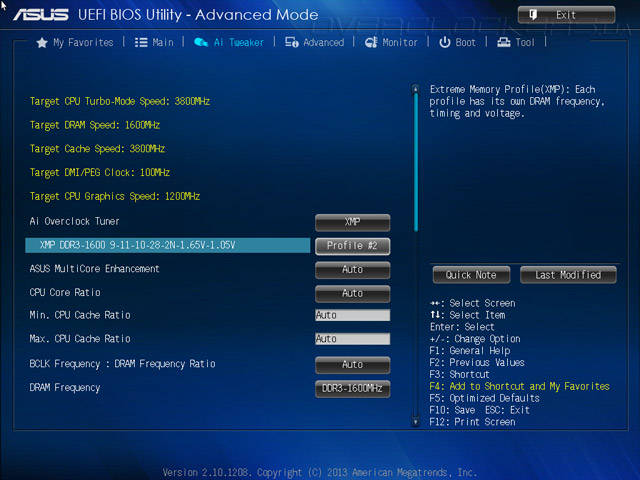
Task: Click Target CPU Graphics Speed text
Action: [x=115, y=196]
